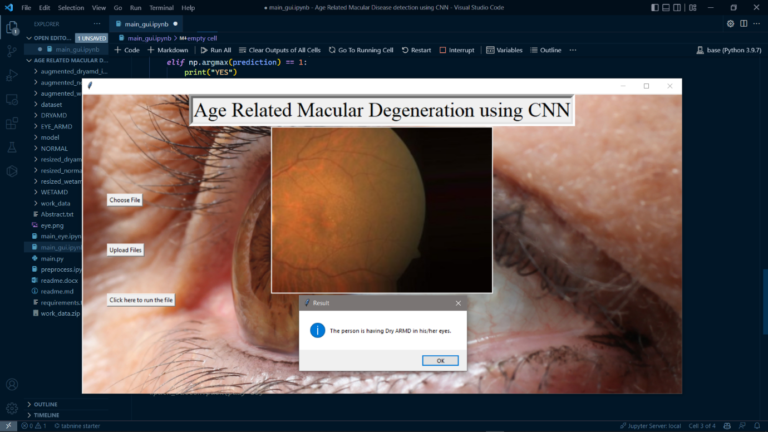This screenshot has width=768, height=432.
Task: Open the Explorer view in activity bar
Action: point(12,27)
